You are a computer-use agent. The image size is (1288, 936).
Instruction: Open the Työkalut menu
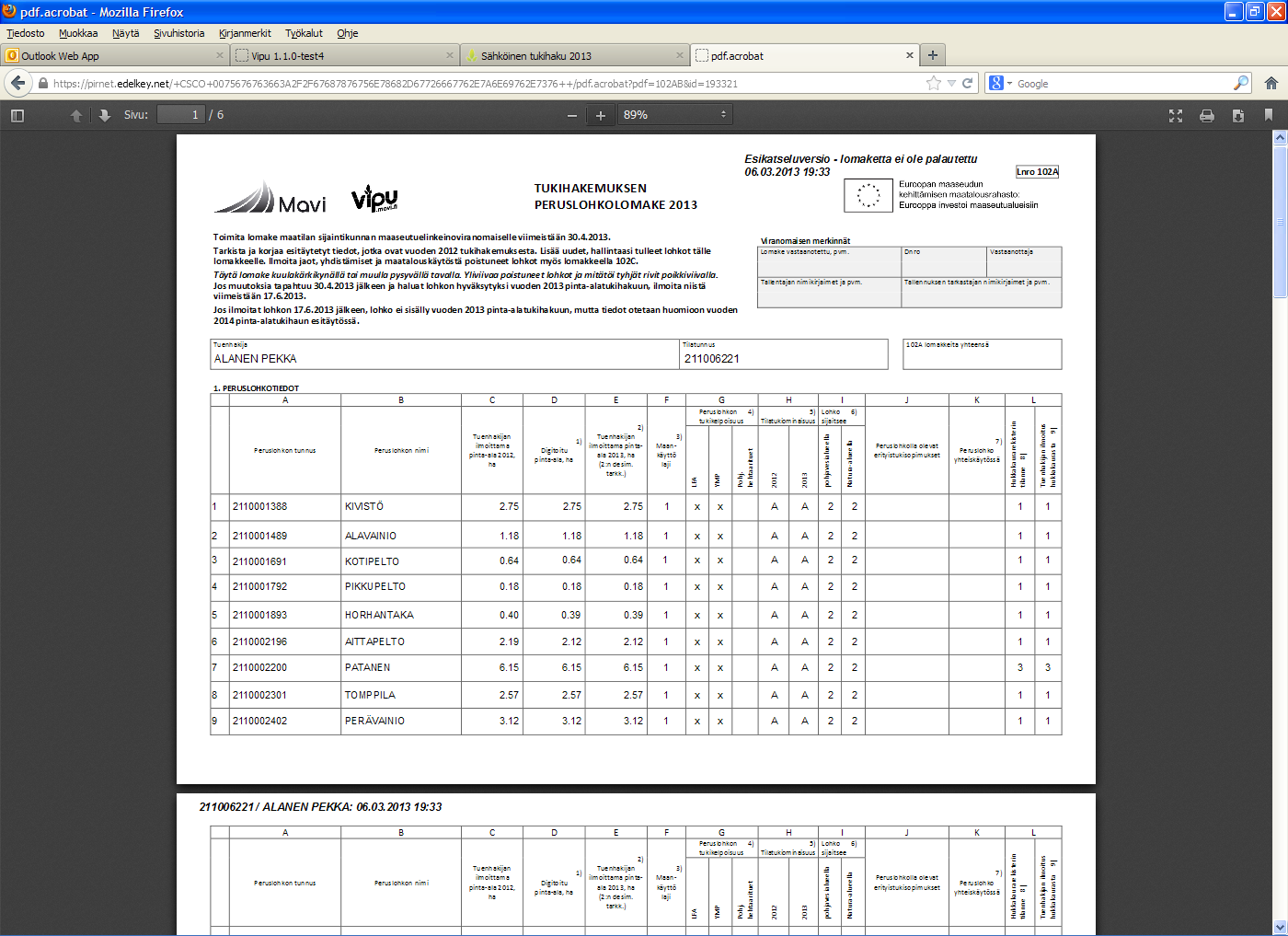click(304, 33)
